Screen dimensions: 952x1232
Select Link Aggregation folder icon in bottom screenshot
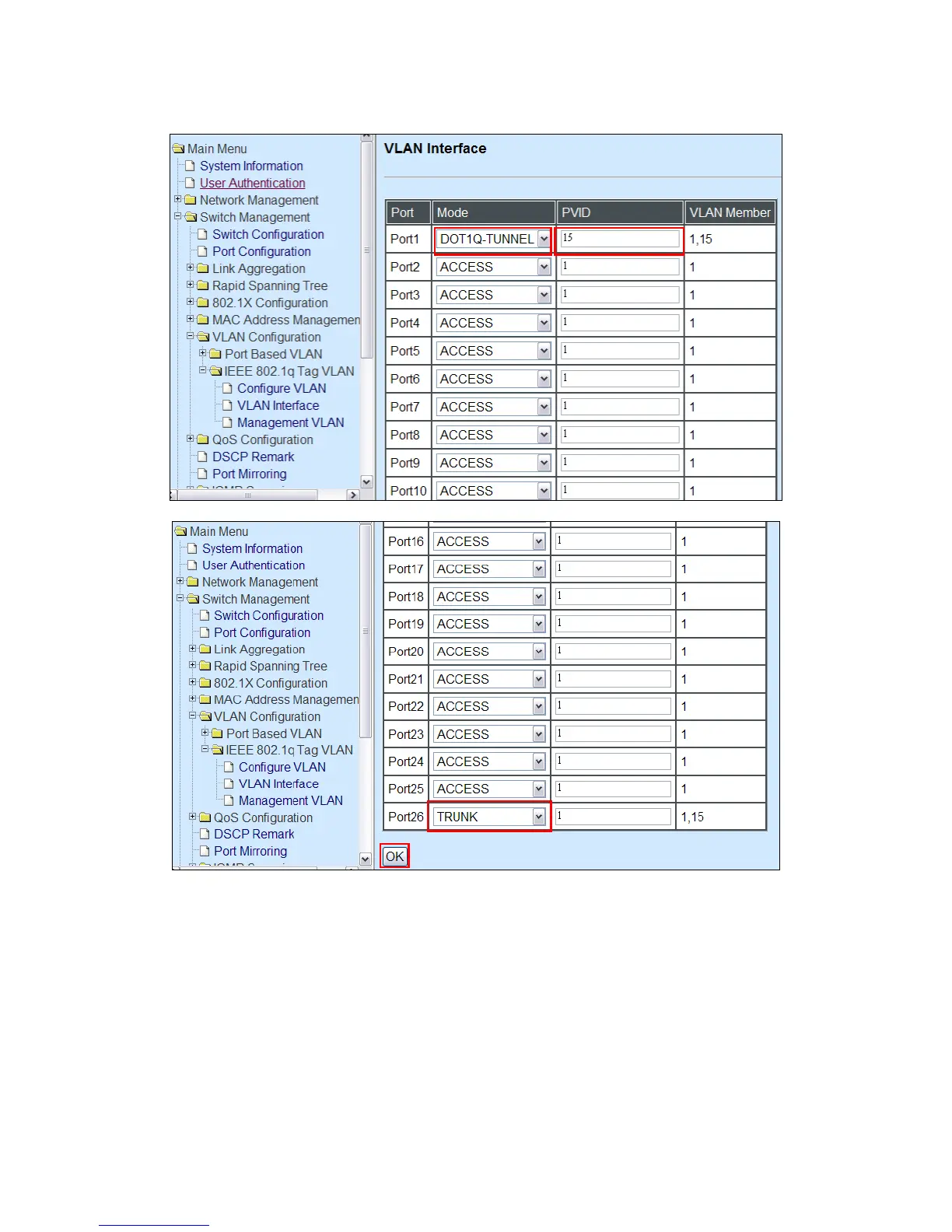tap(205, 649)
